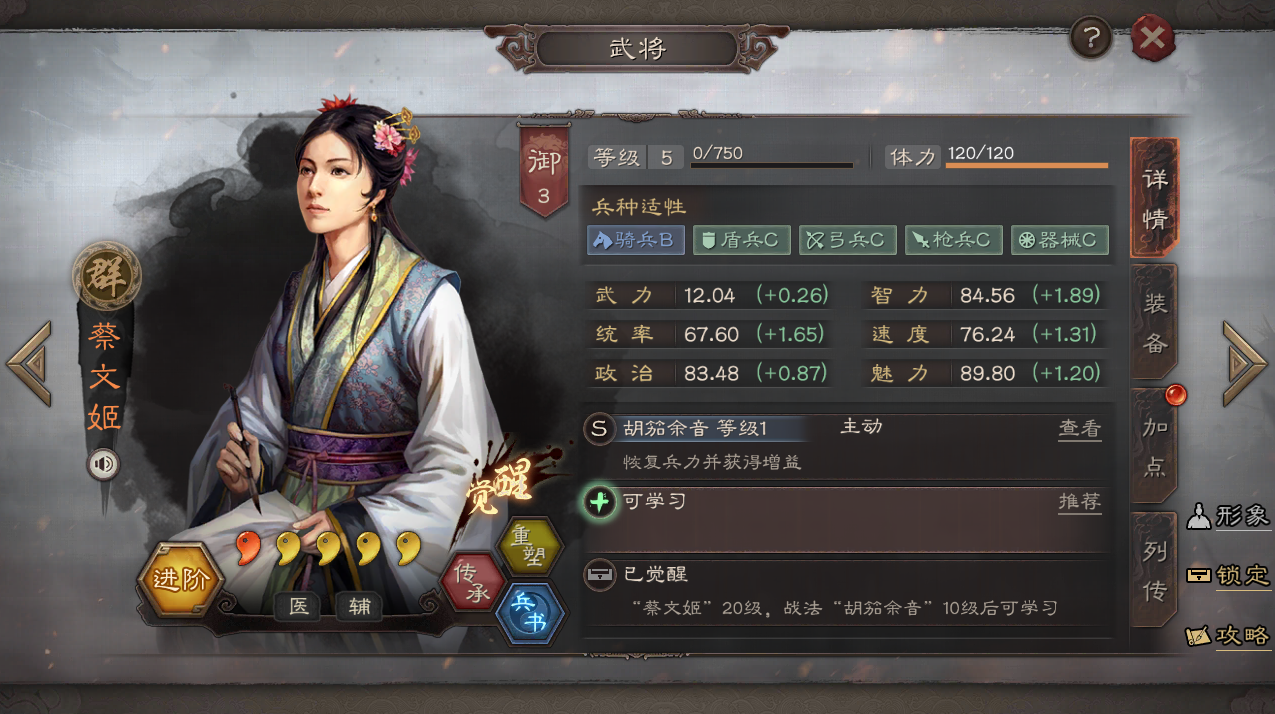Click the green plus skill slot icon
Image resolution: width=1275 pixels, height=714 pixels.
[600, 502]
